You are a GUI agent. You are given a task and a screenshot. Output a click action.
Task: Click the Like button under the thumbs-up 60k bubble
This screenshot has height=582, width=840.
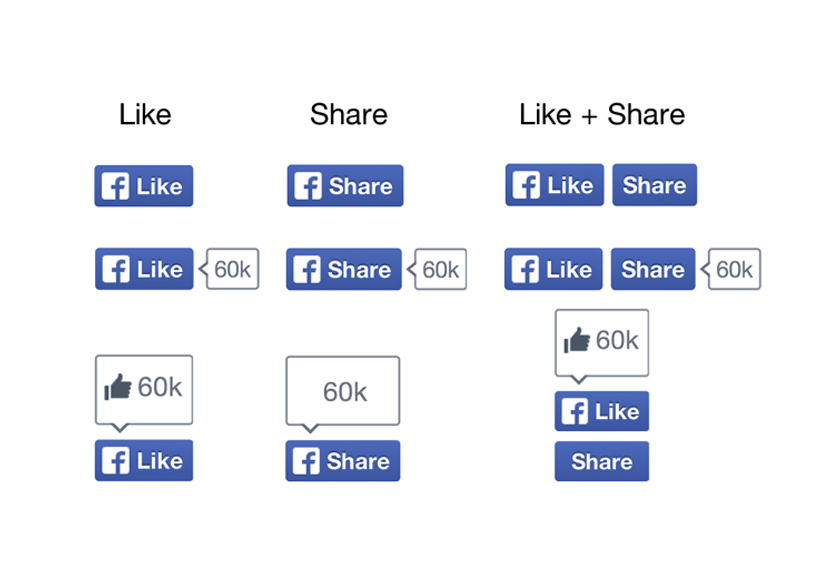601,410
